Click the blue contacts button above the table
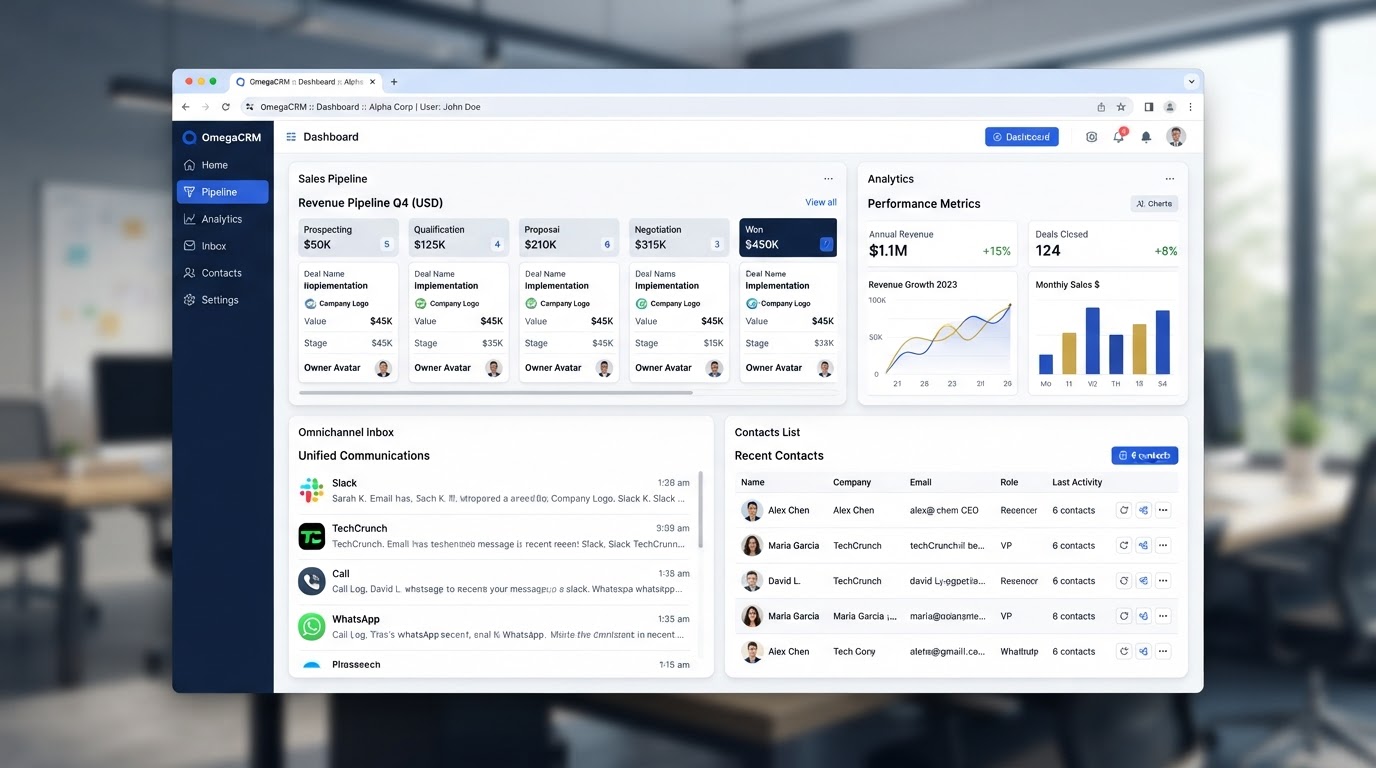The image size is (1376, 768). tap(1144, 456)
